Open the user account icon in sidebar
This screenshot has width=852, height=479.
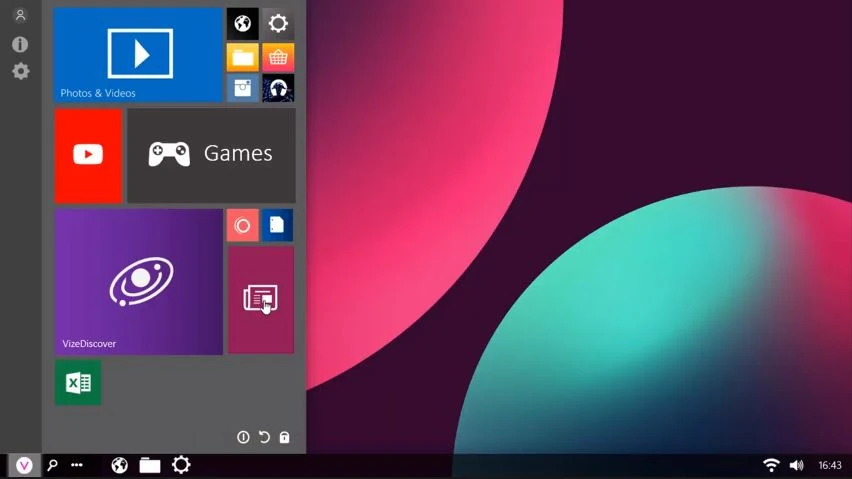tap(20, 15)
